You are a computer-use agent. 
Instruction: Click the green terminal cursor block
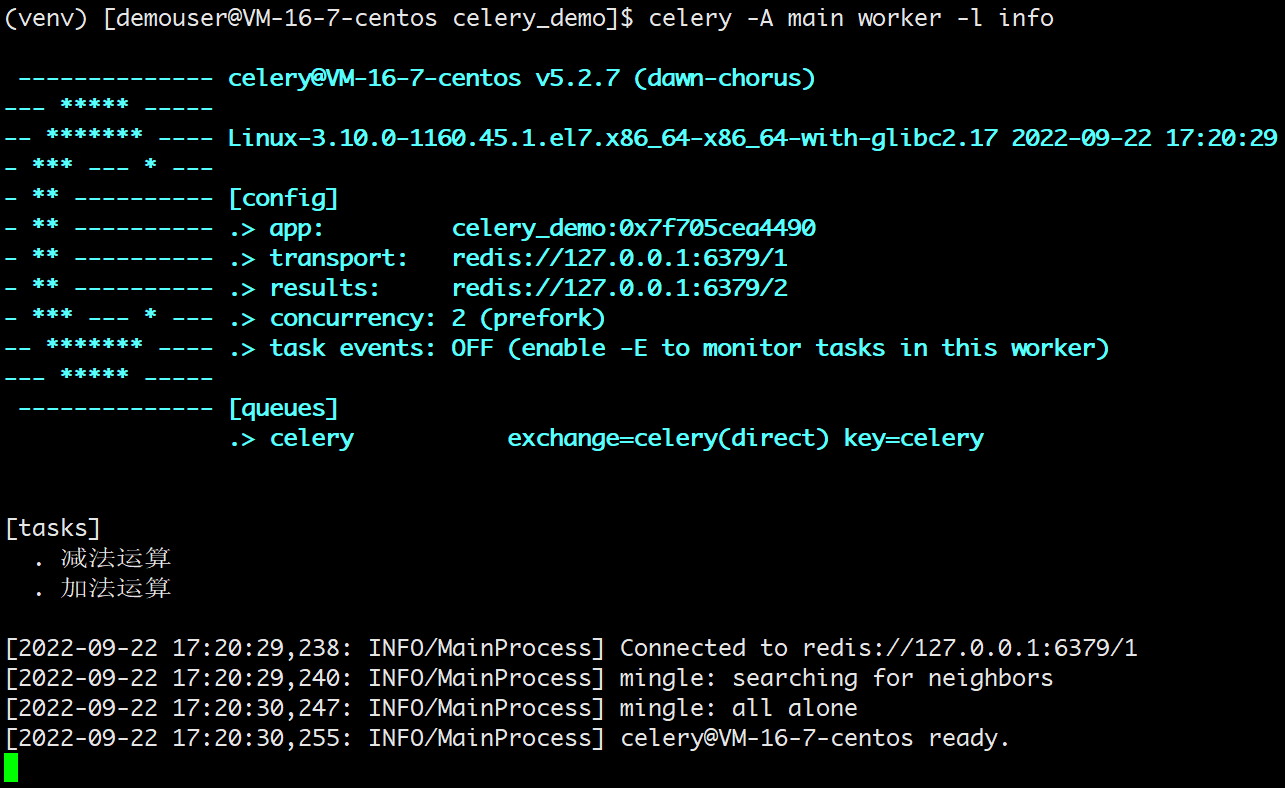[11, 768]
